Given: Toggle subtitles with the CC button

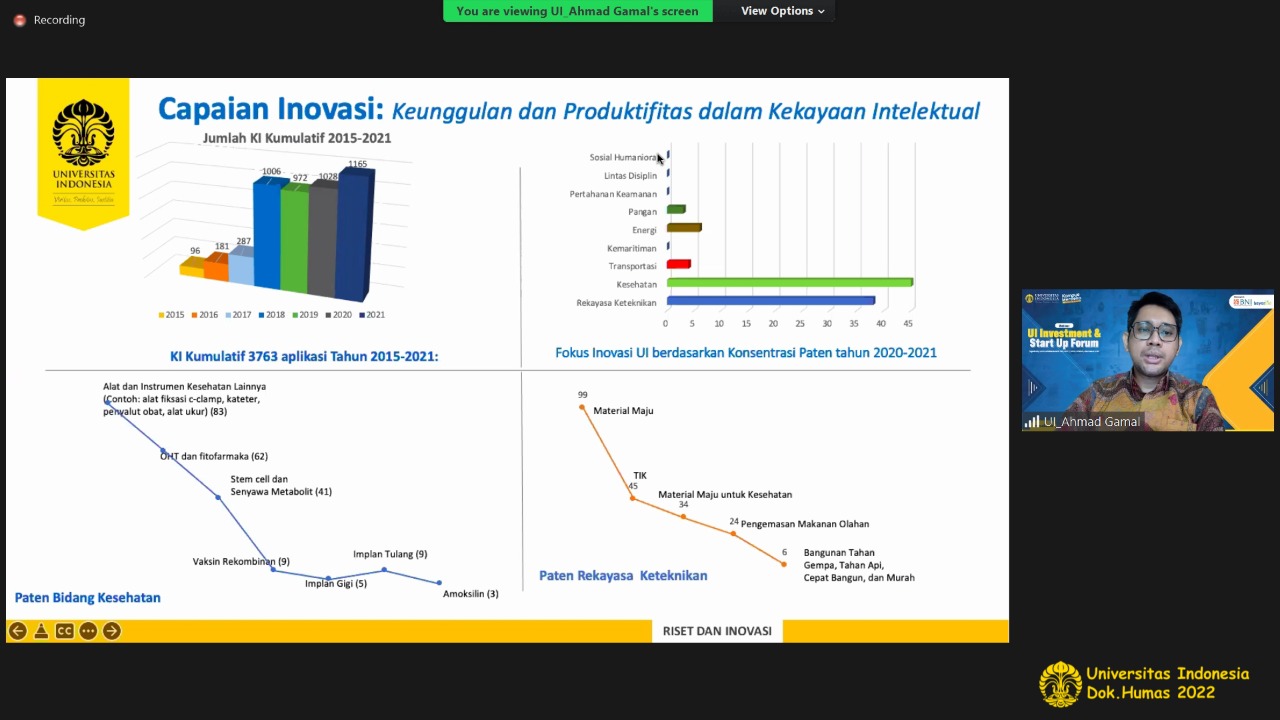Looking at the screenshot, I should [x=64, y=631].
